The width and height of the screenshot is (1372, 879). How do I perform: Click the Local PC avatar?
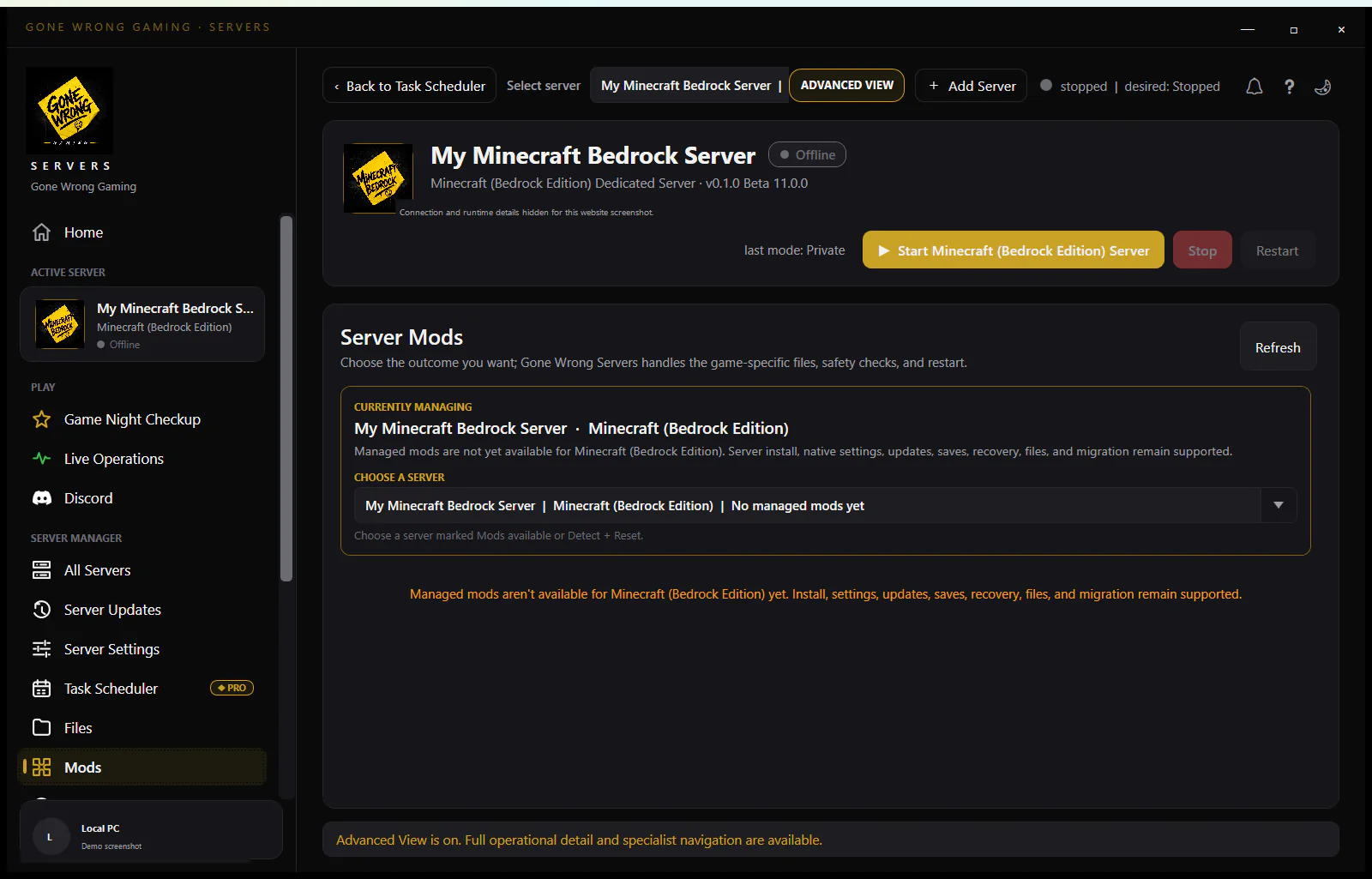tap(50, 837)
